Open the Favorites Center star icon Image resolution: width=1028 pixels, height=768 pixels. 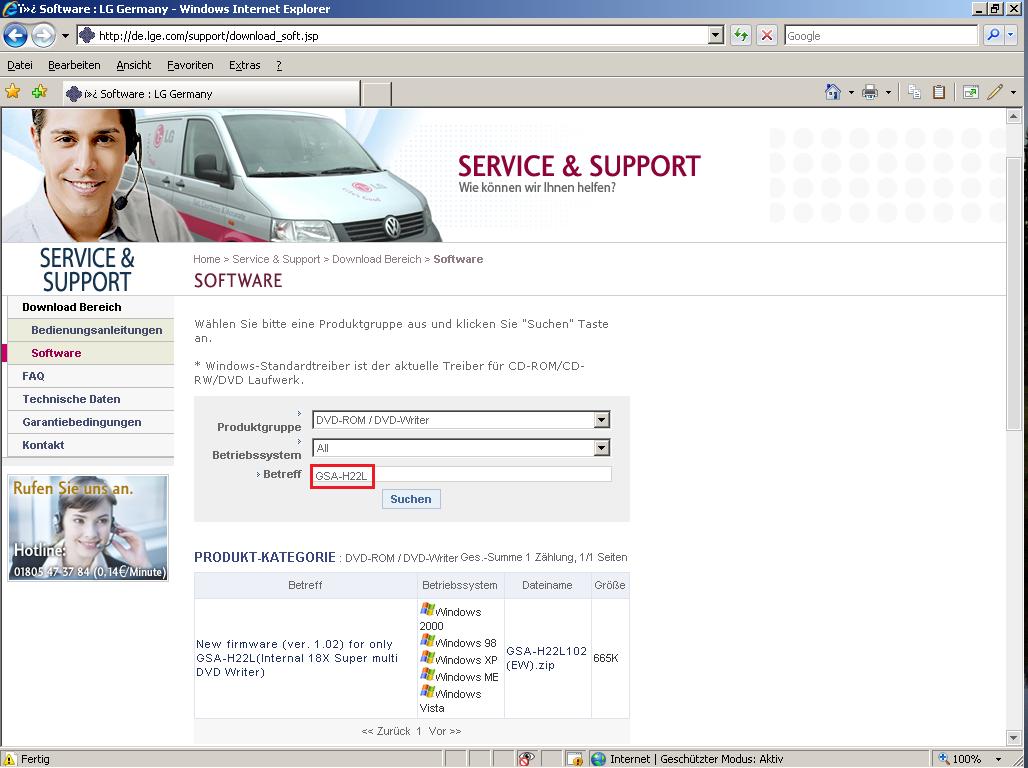[12, 92]
